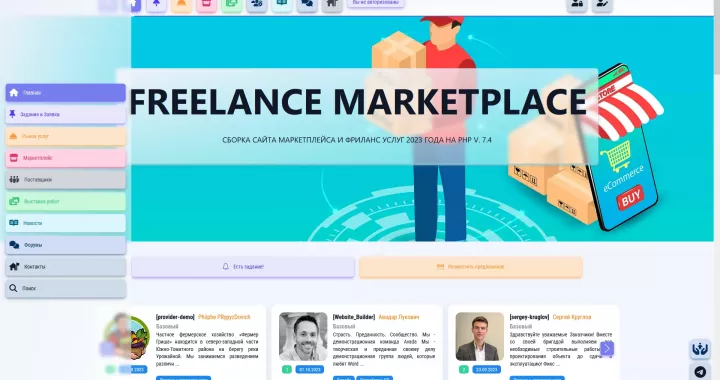Screen dimensions: 720x380
Task: Click green badge '2' on sergey-kruglov card
Action: tap(463, 369)
